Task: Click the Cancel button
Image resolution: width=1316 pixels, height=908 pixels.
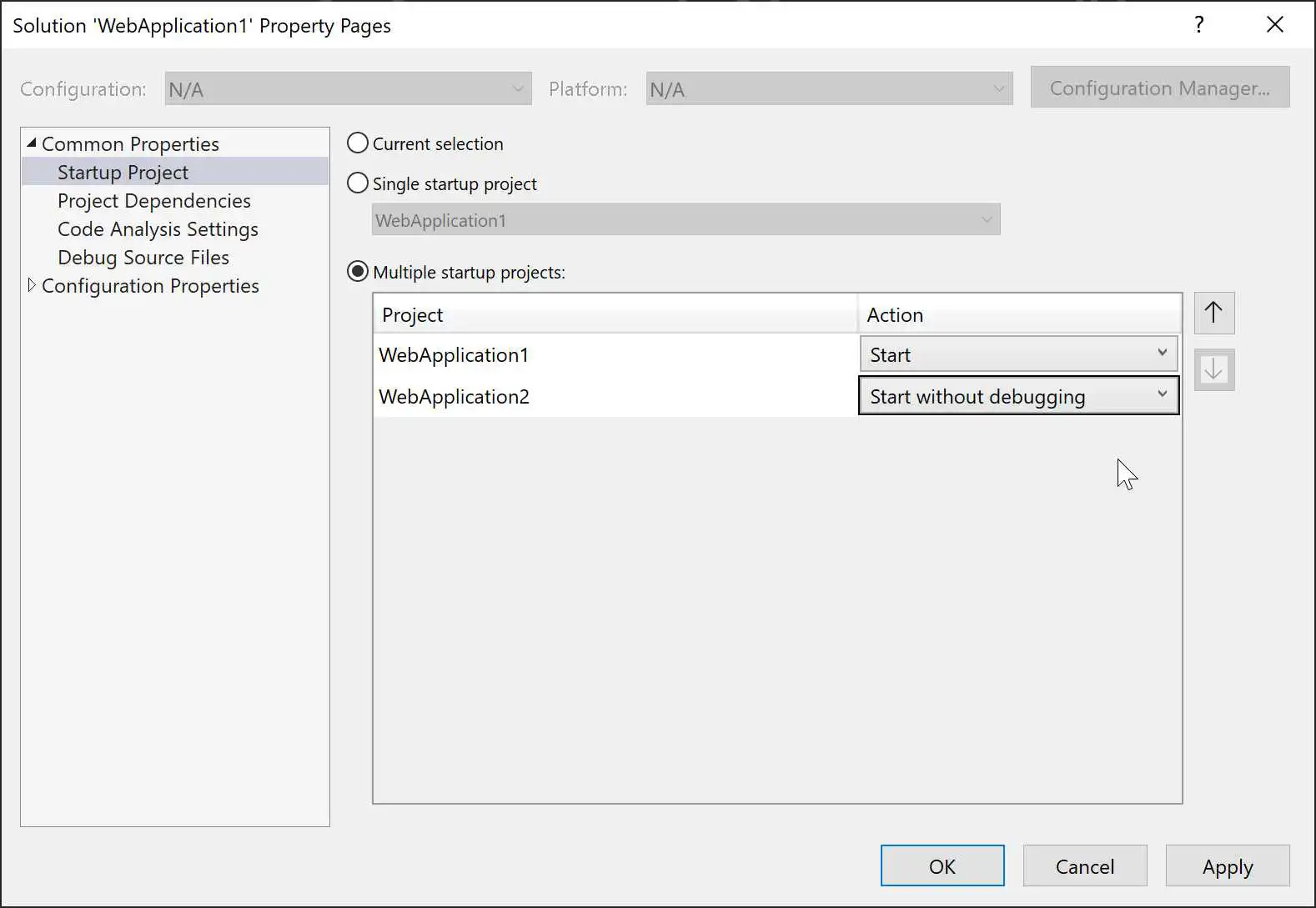Action: 1085,866
